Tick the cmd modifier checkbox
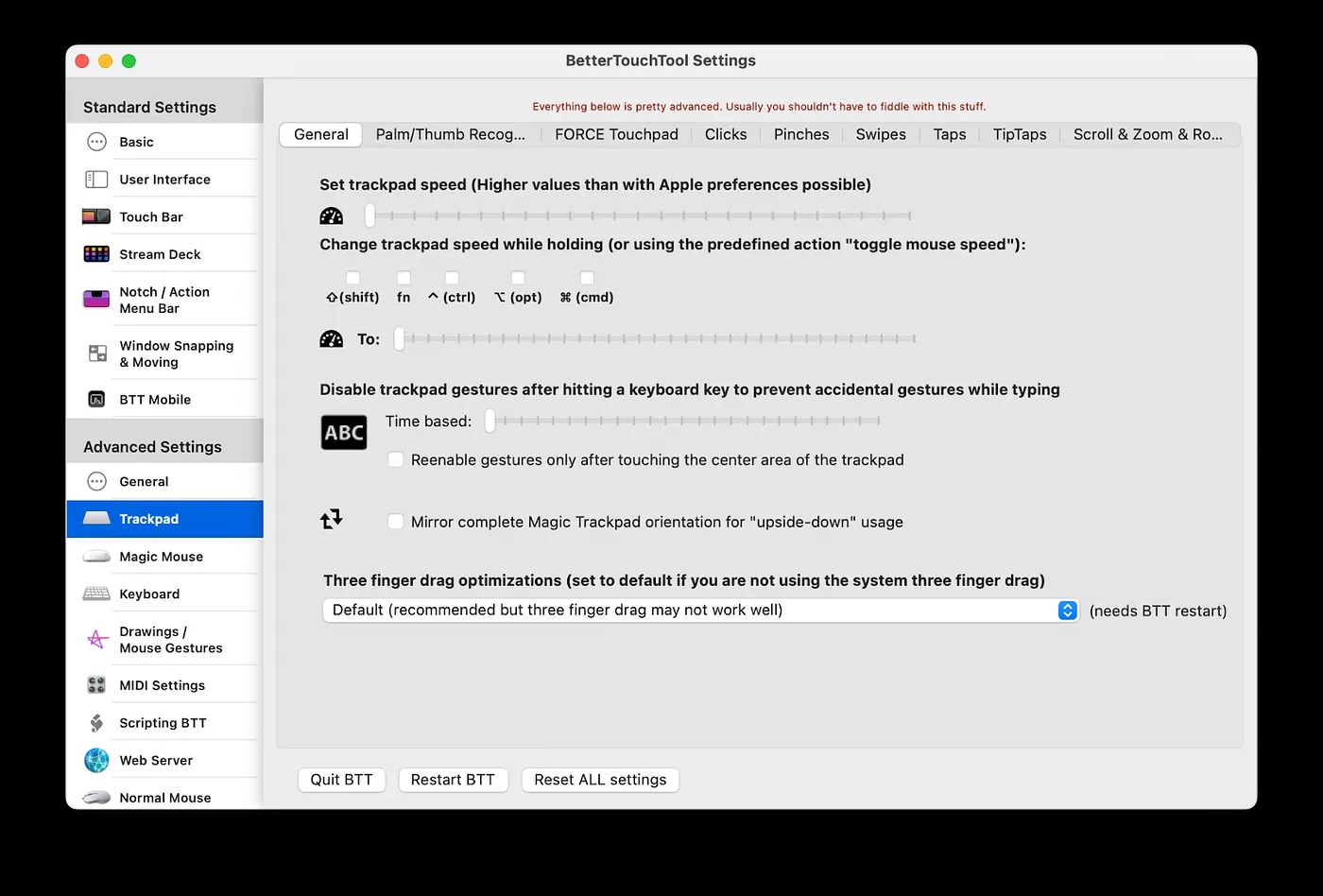 pyautogui.click(x=587, y=278)
